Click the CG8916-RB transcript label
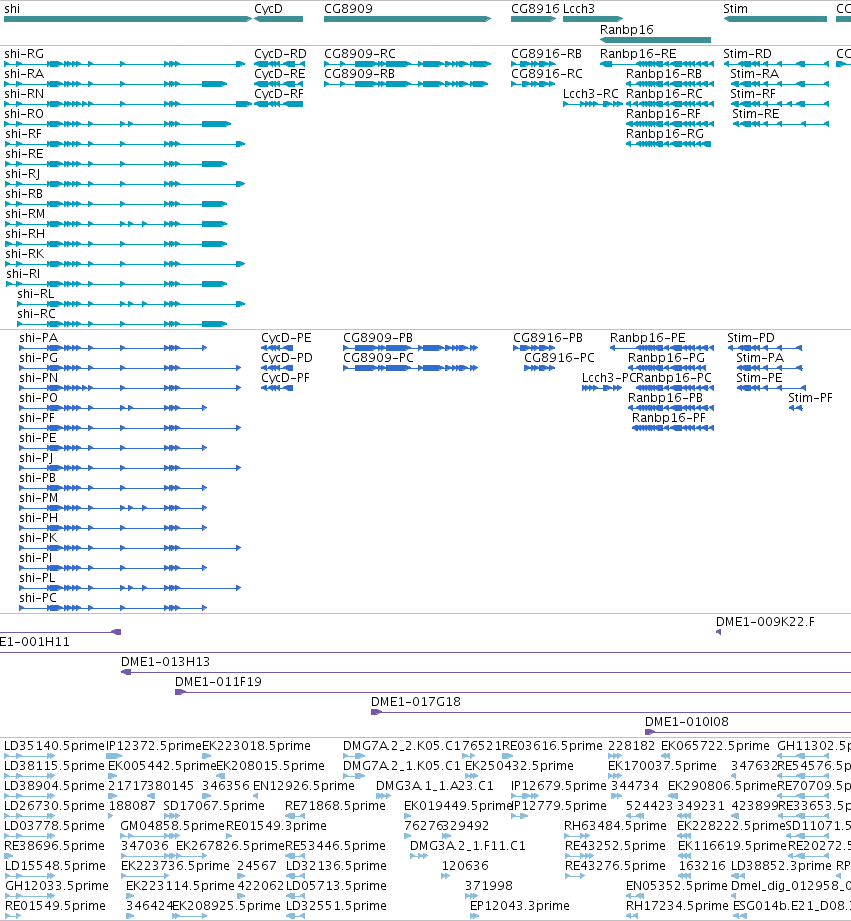Image resolution: width=851 pixels, height=921 pixels. (x=547, y=54)
